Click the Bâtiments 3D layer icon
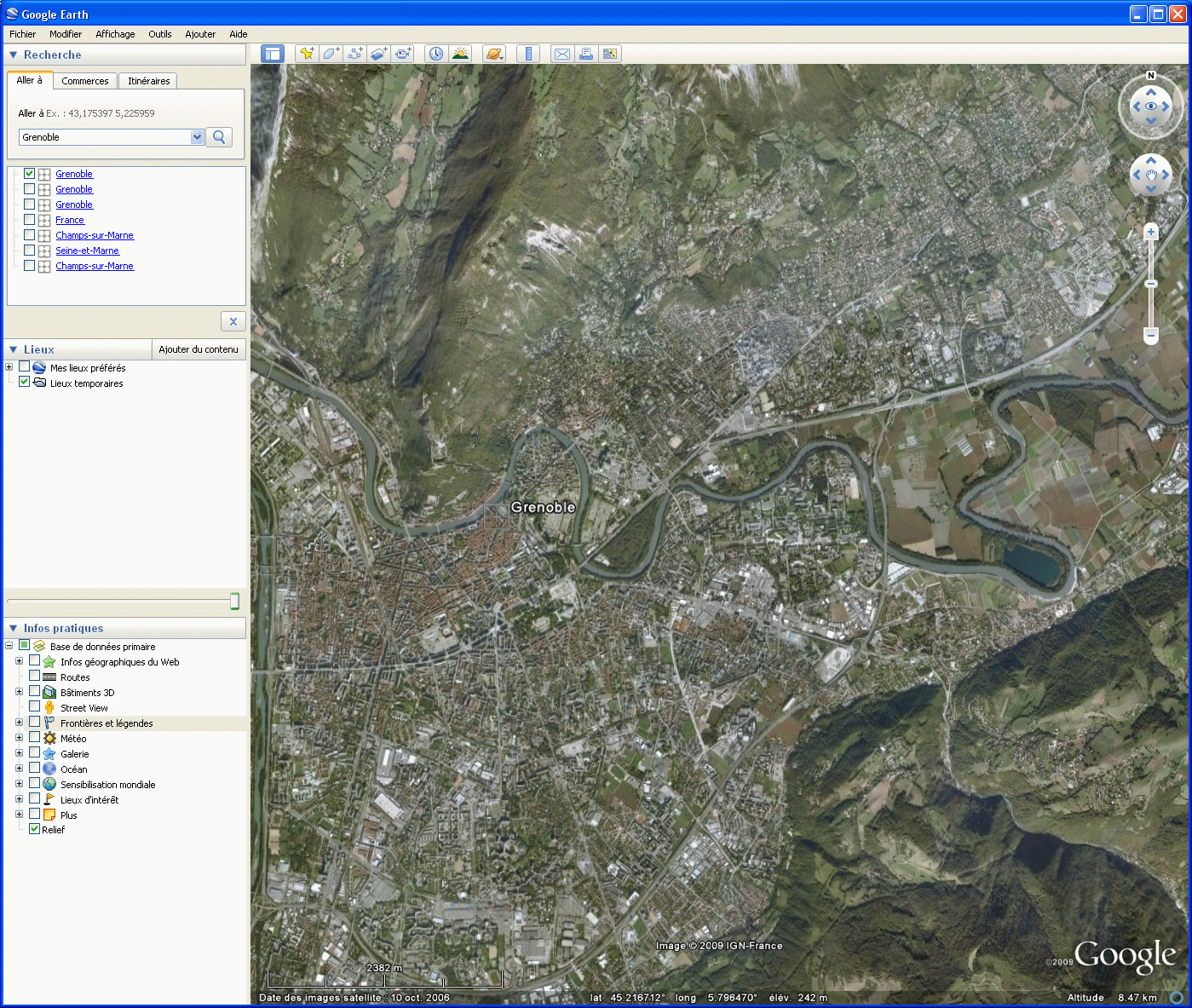Image resolution: width=1192 pixels, height=1008 pixels. coord(49,692)
